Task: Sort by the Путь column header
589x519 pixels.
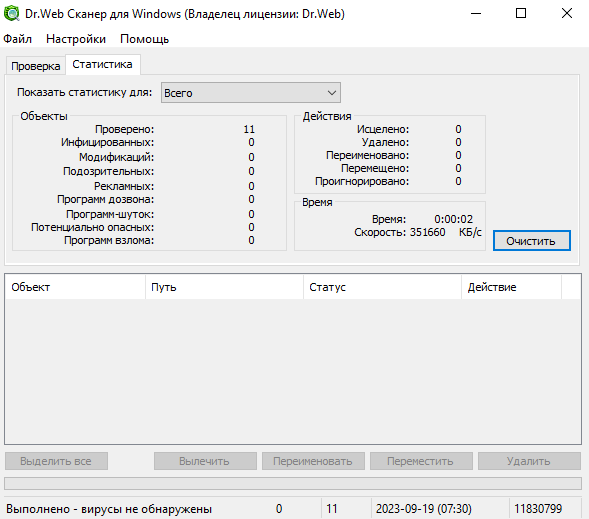Action: click(224, 287)
